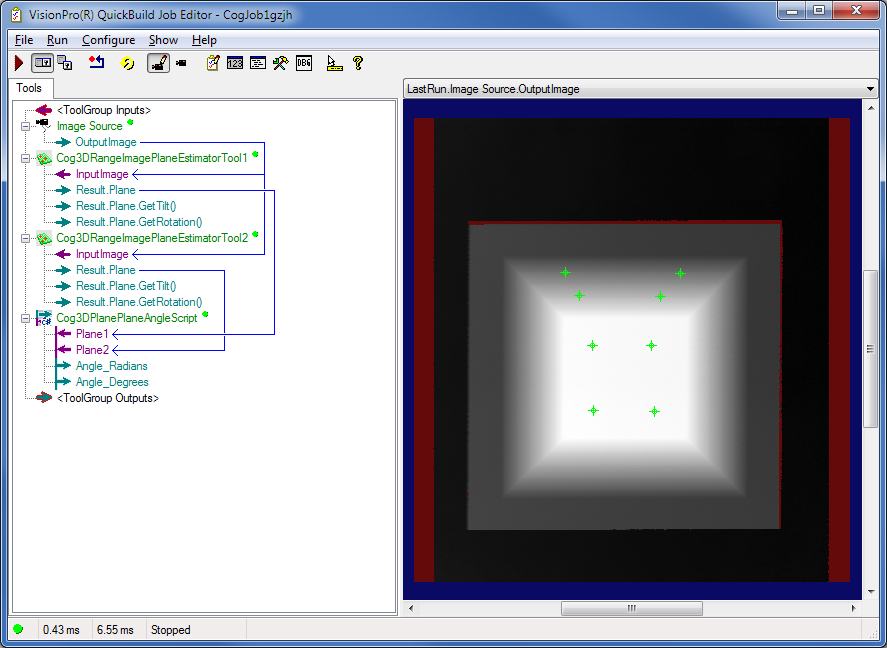Click the wrench-and-hammer options icon
Screen dimensions: 887x648
coord(280,62)
